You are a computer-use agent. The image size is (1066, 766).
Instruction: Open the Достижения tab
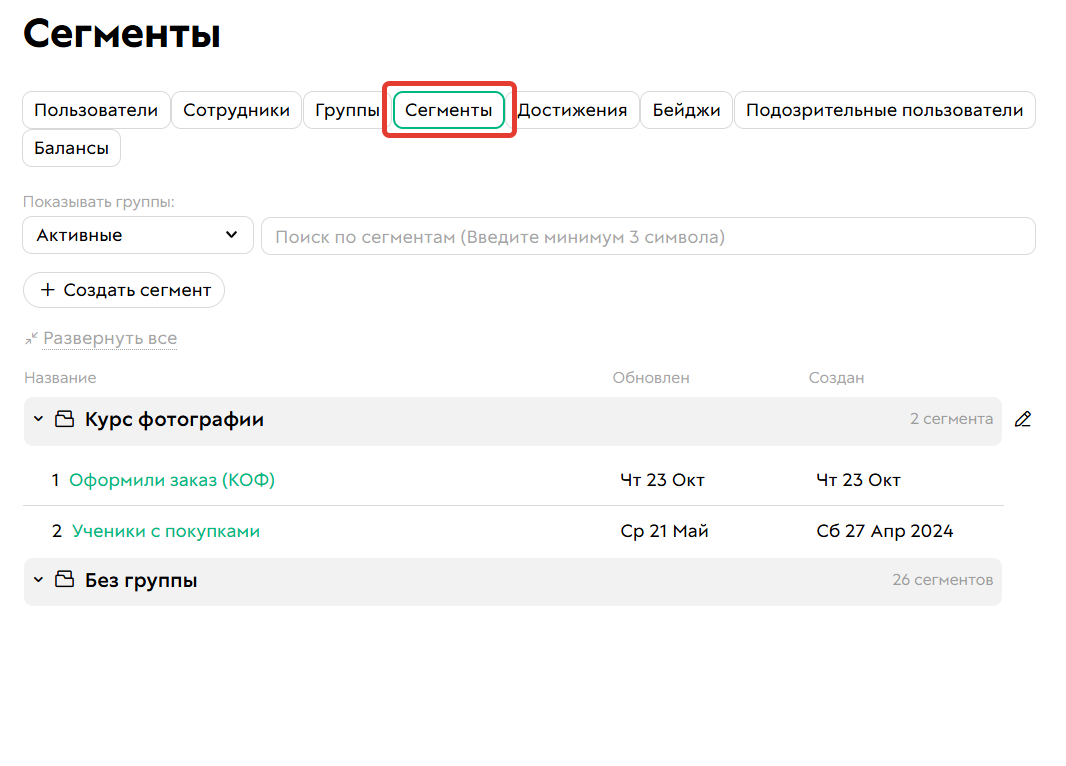click(575, 110)
